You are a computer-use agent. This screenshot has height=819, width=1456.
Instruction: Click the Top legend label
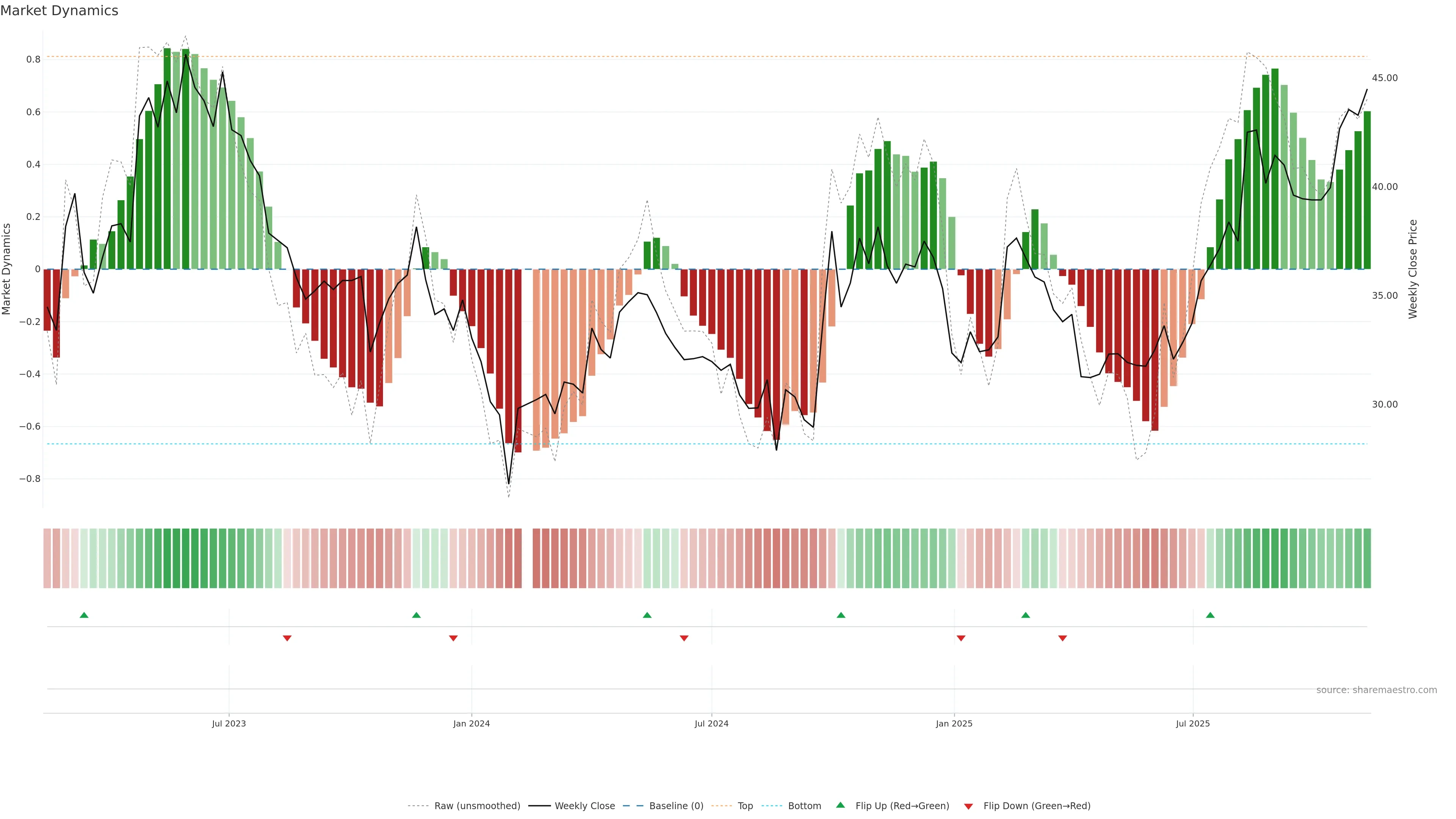tap(745, 806)
